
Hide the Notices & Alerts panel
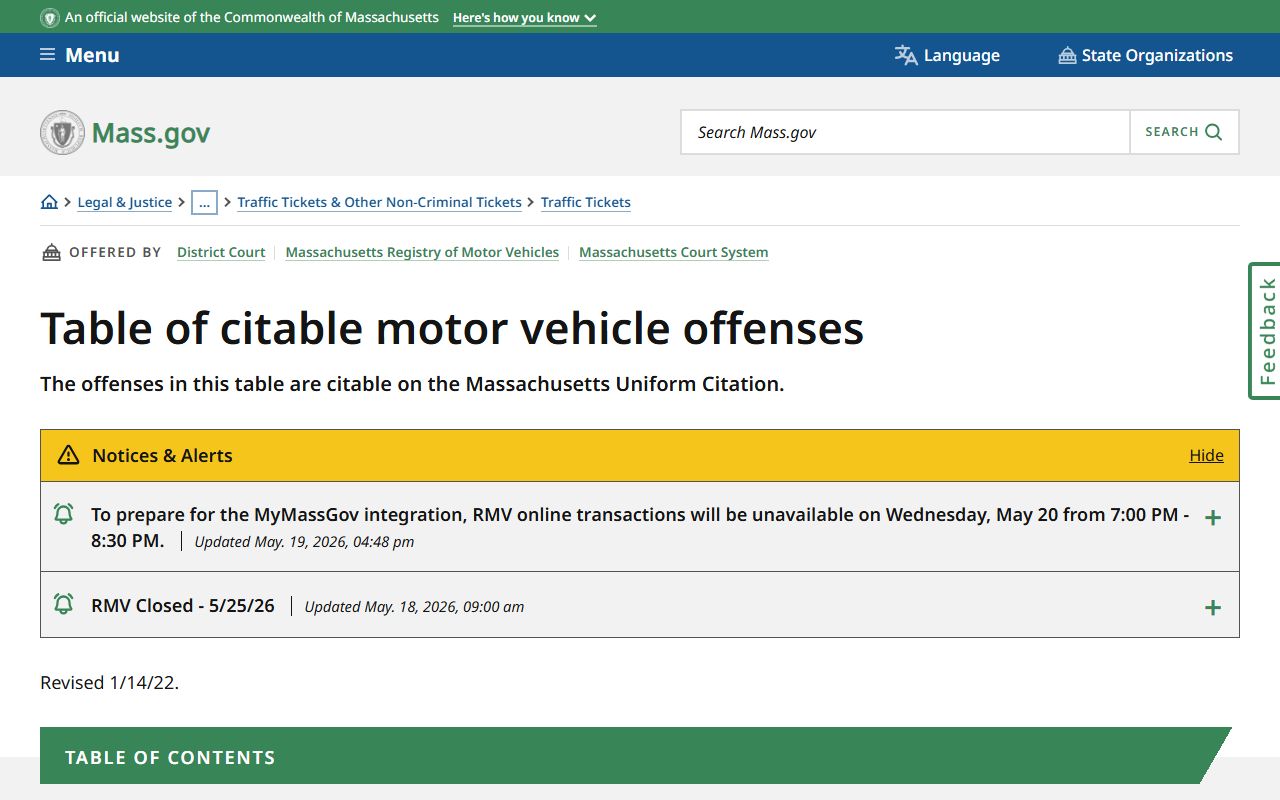[x=1206, y=455]
